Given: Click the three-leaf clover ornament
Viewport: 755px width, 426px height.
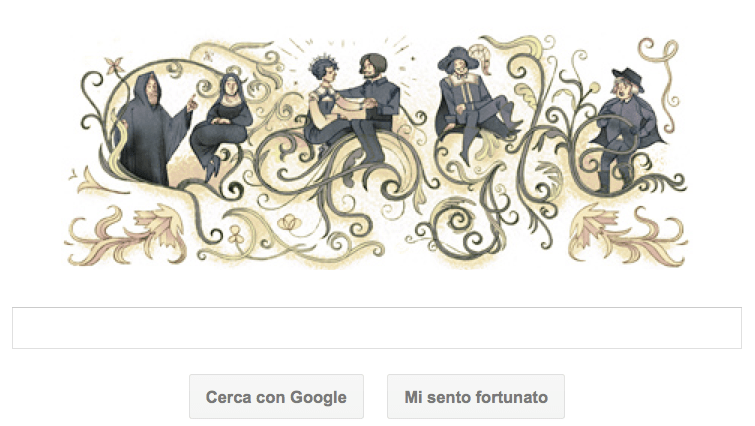Looking at the screenshot, I should tap(235, 235).
